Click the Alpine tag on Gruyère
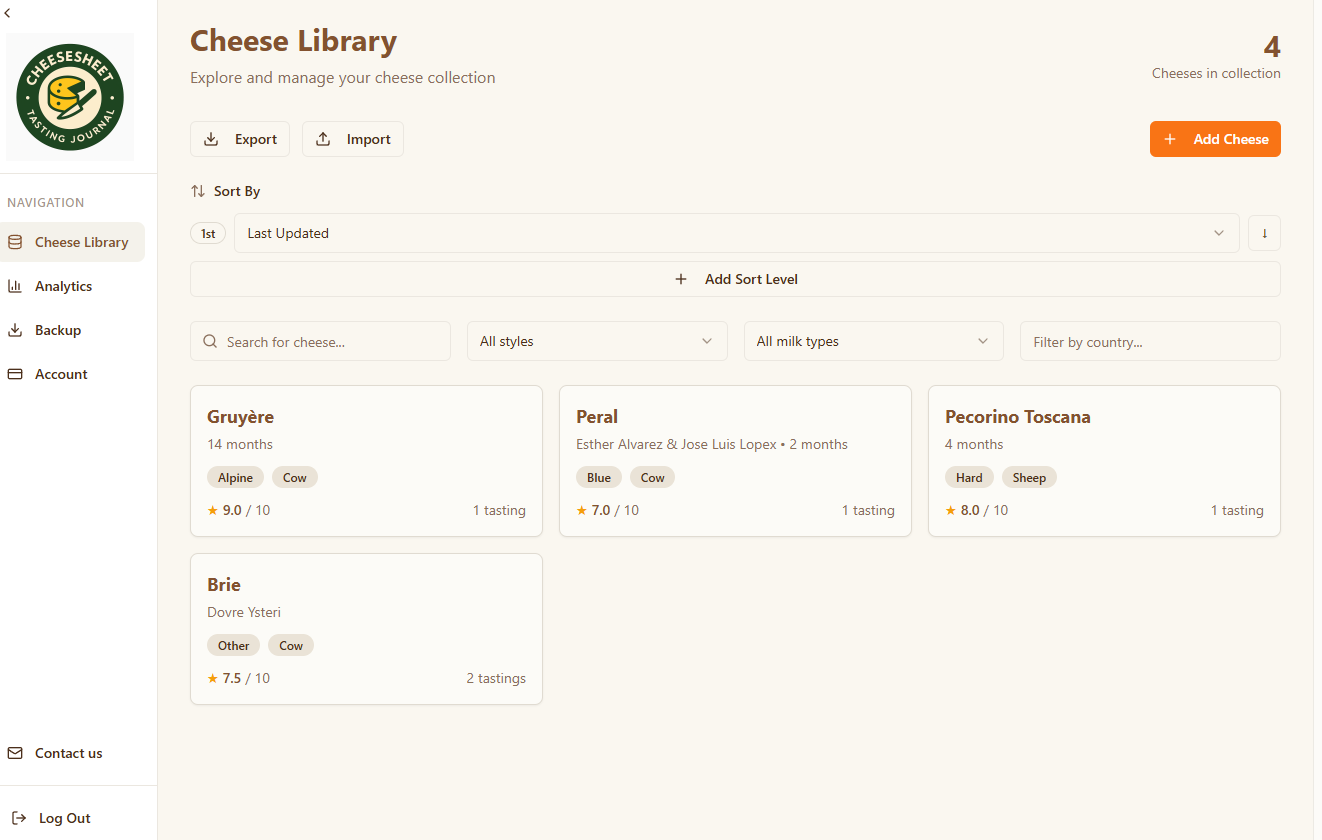This screenshot has width=1322, height=840. [x=235, y=477]
